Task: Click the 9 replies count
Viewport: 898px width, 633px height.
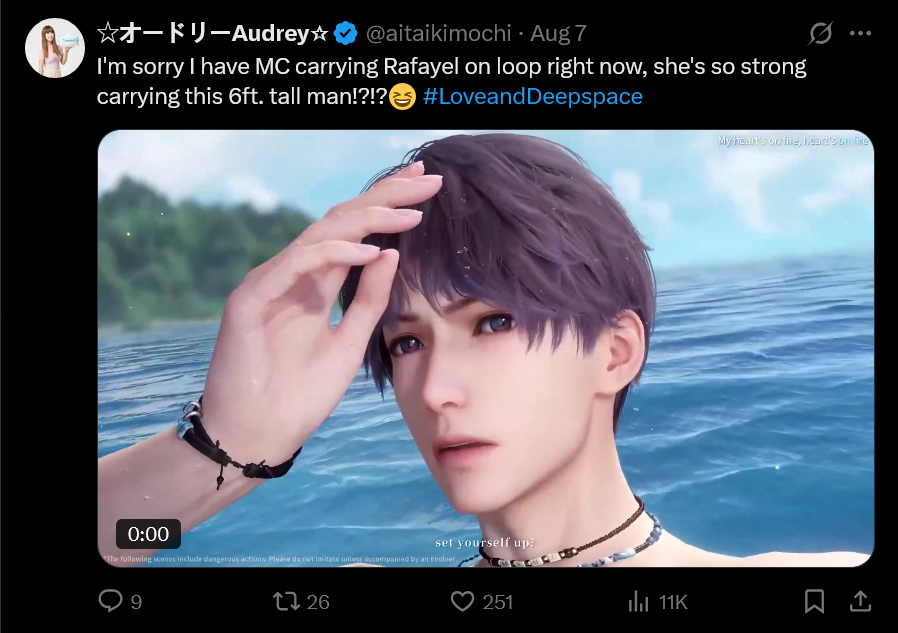Action: tap(136, 602)
